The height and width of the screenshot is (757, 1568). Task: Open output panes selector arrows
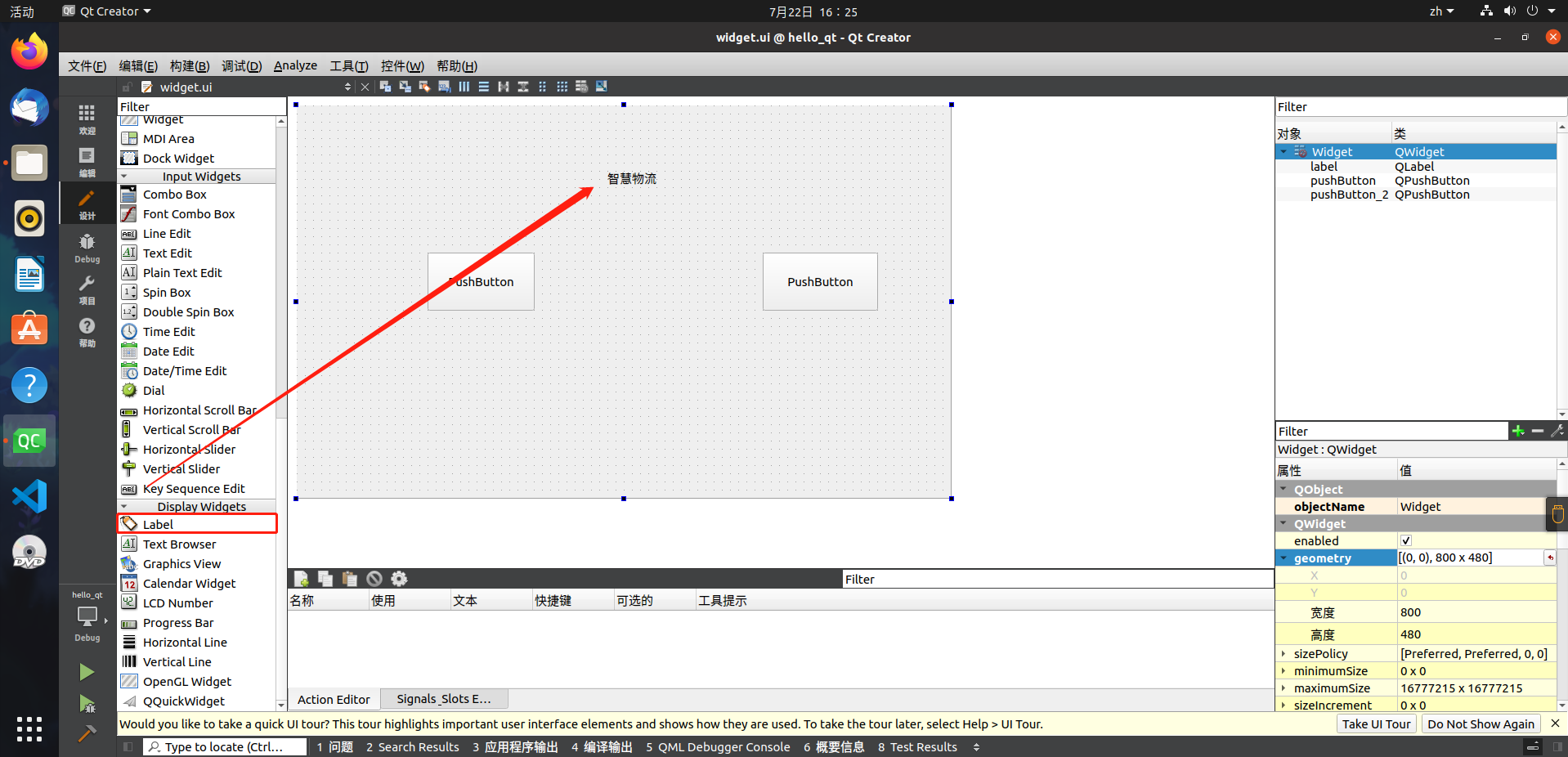point(976,747)
